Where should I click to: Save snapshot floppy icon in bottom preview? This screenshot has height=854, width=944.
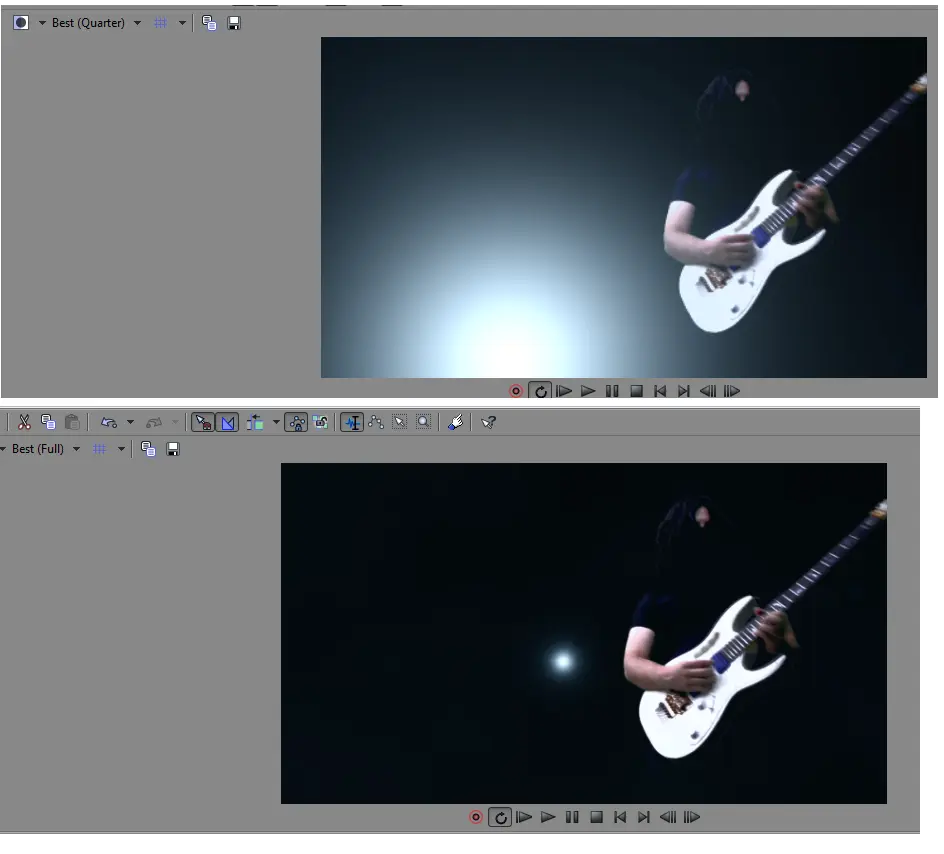173,449
